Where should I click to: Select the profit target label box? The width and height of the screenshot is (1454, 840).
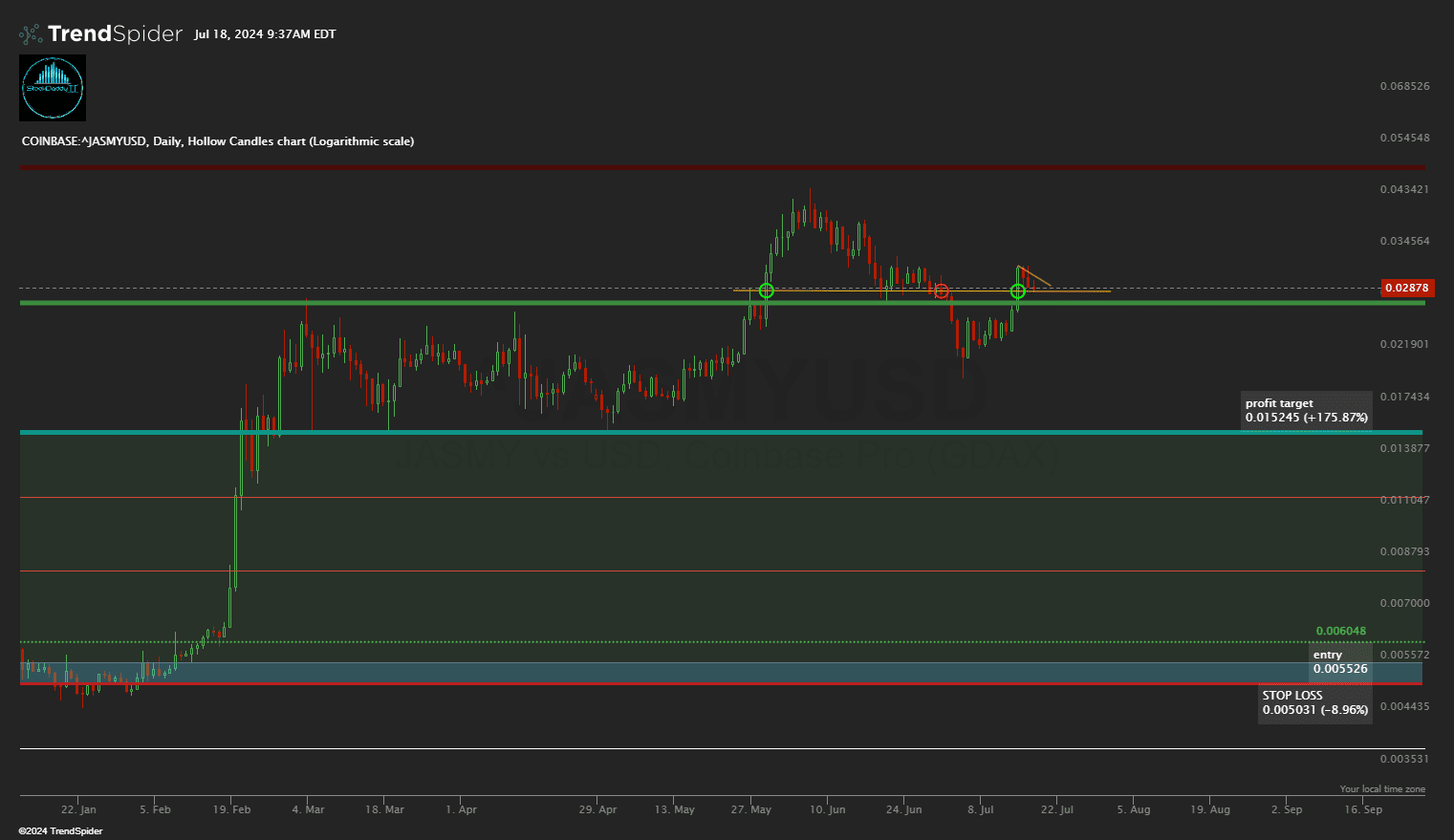pos(1306,411)
